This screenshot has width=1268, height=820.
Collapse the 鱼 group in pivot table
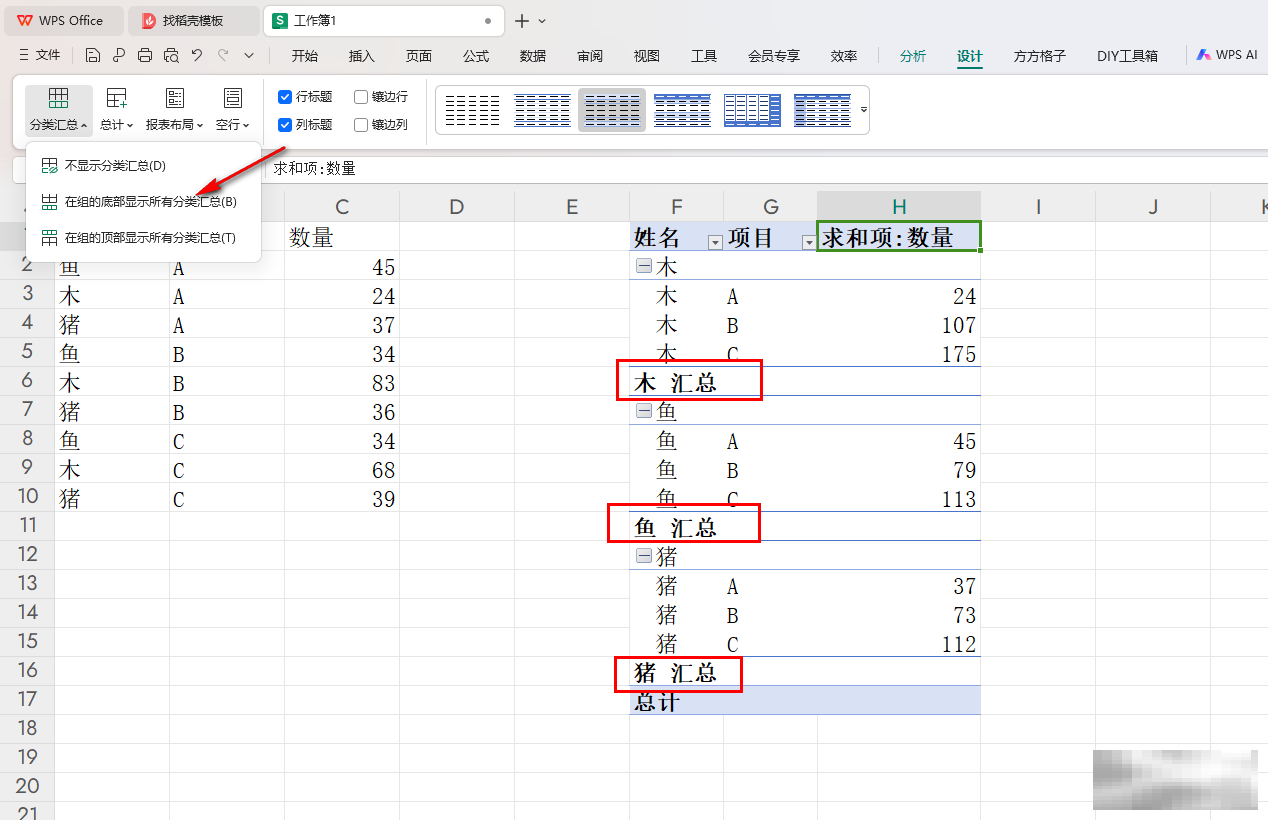pyautogui.click(x=644, y=411)
